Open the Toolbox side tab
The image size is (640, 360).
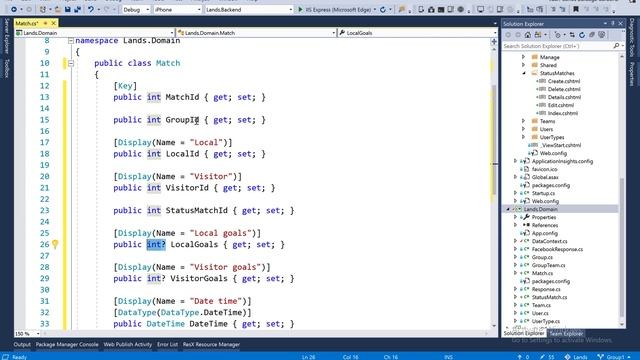pos(7,68)
